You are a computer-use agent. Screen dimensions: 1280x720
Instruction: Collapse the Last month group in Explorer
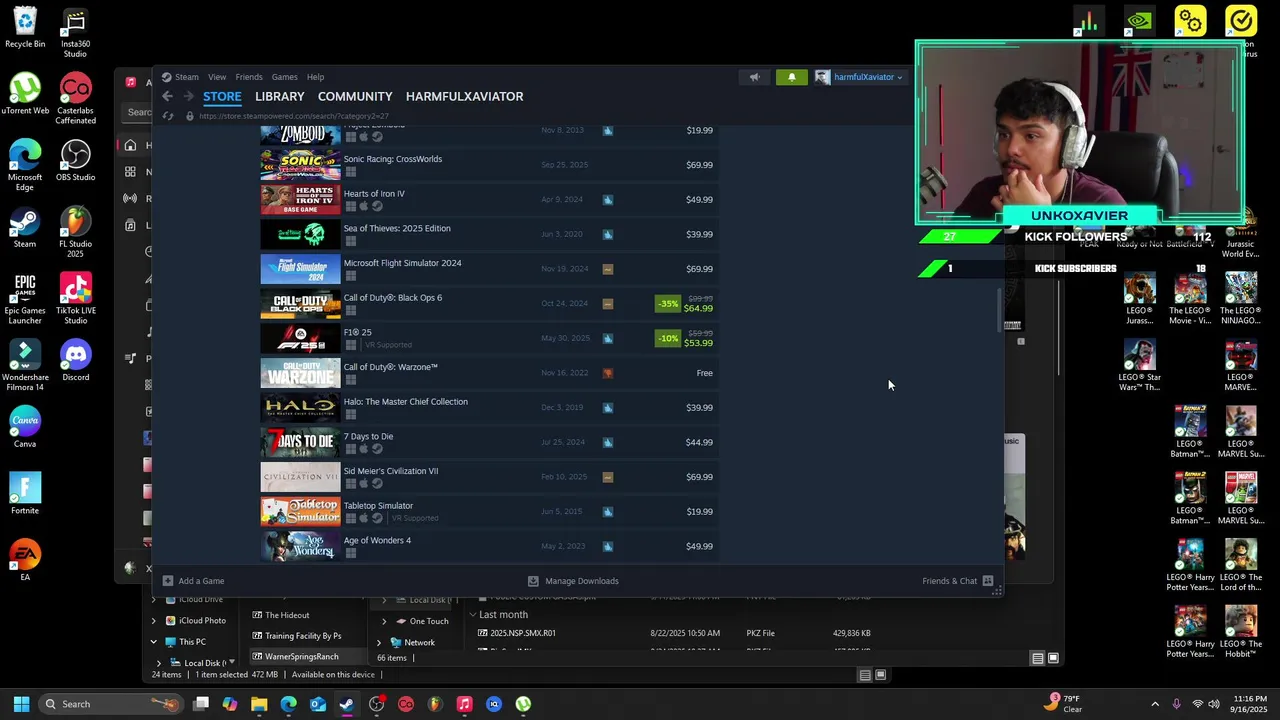pos(473,614)
